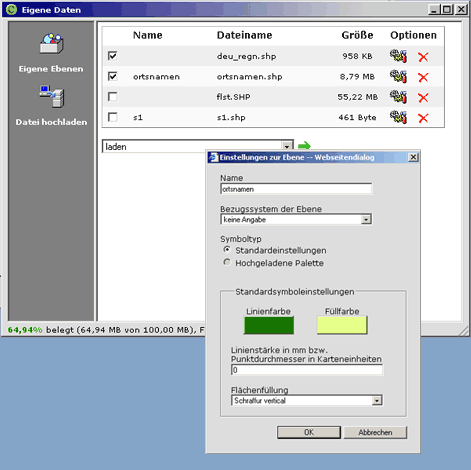Open settings icon for ortsnamen.shp
471x470 pixels.
pos(398,77)
